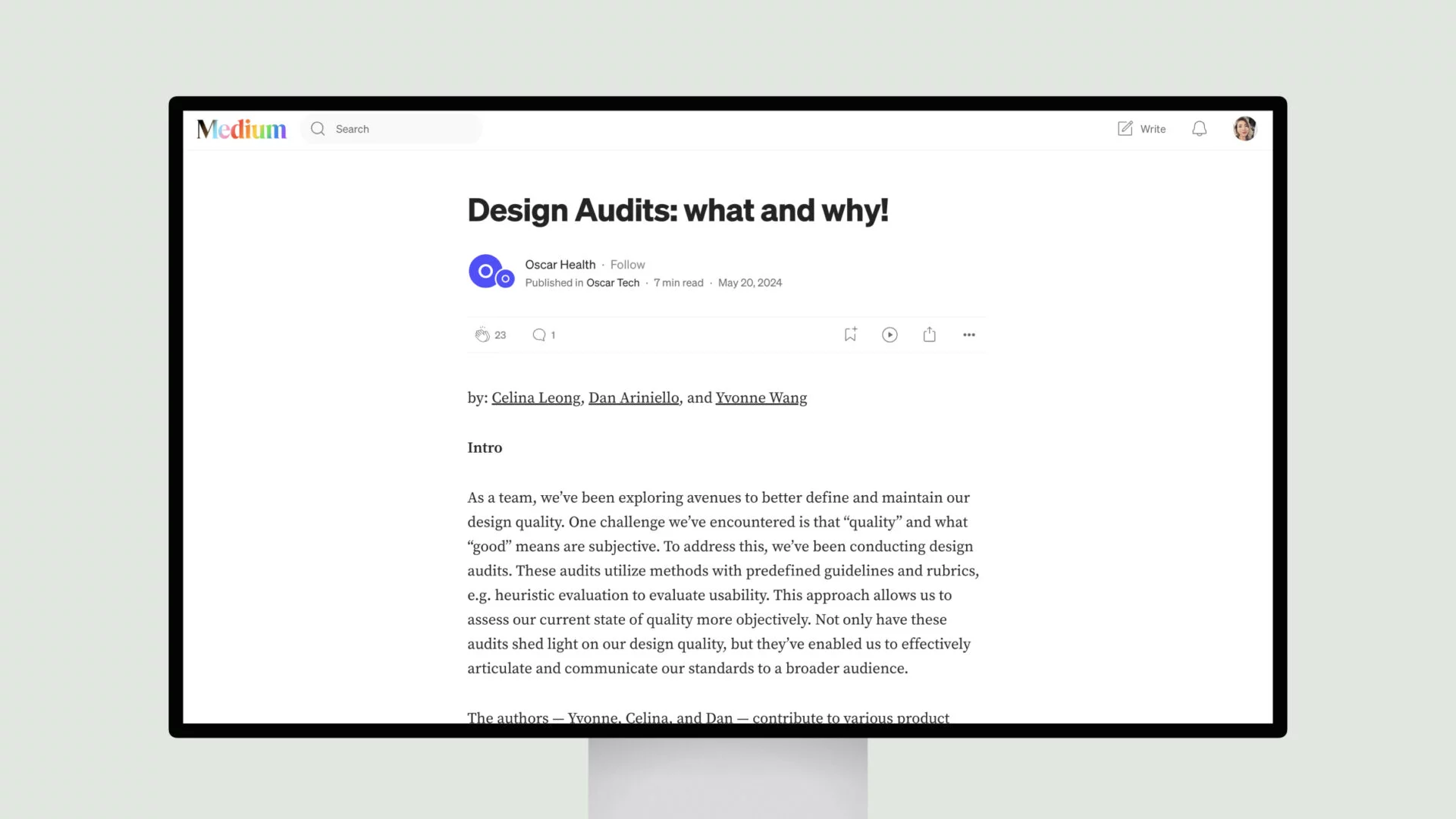The height and width of the screenshot is (819, 1456).
Task: Click Oscar Tech publication link
Action: (x=613, y=282)
